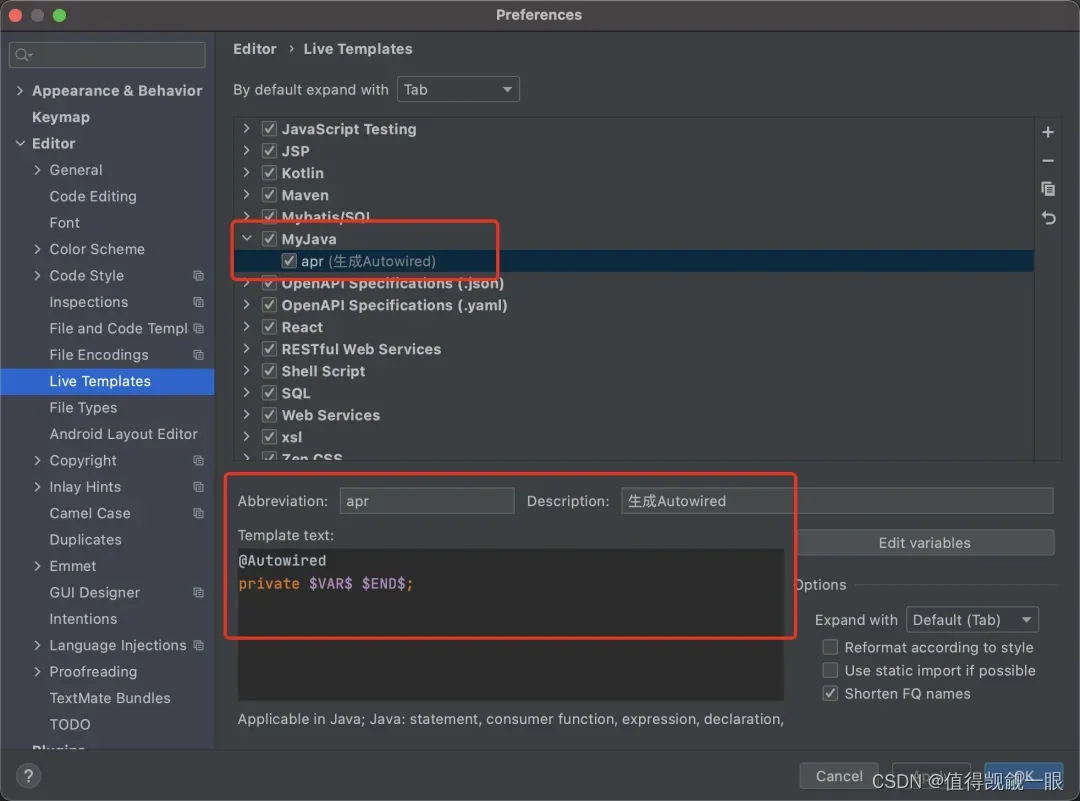Toggle the Web Services group checkbox
Viewport: 1080px width, 801px height.
click(269, 415)
